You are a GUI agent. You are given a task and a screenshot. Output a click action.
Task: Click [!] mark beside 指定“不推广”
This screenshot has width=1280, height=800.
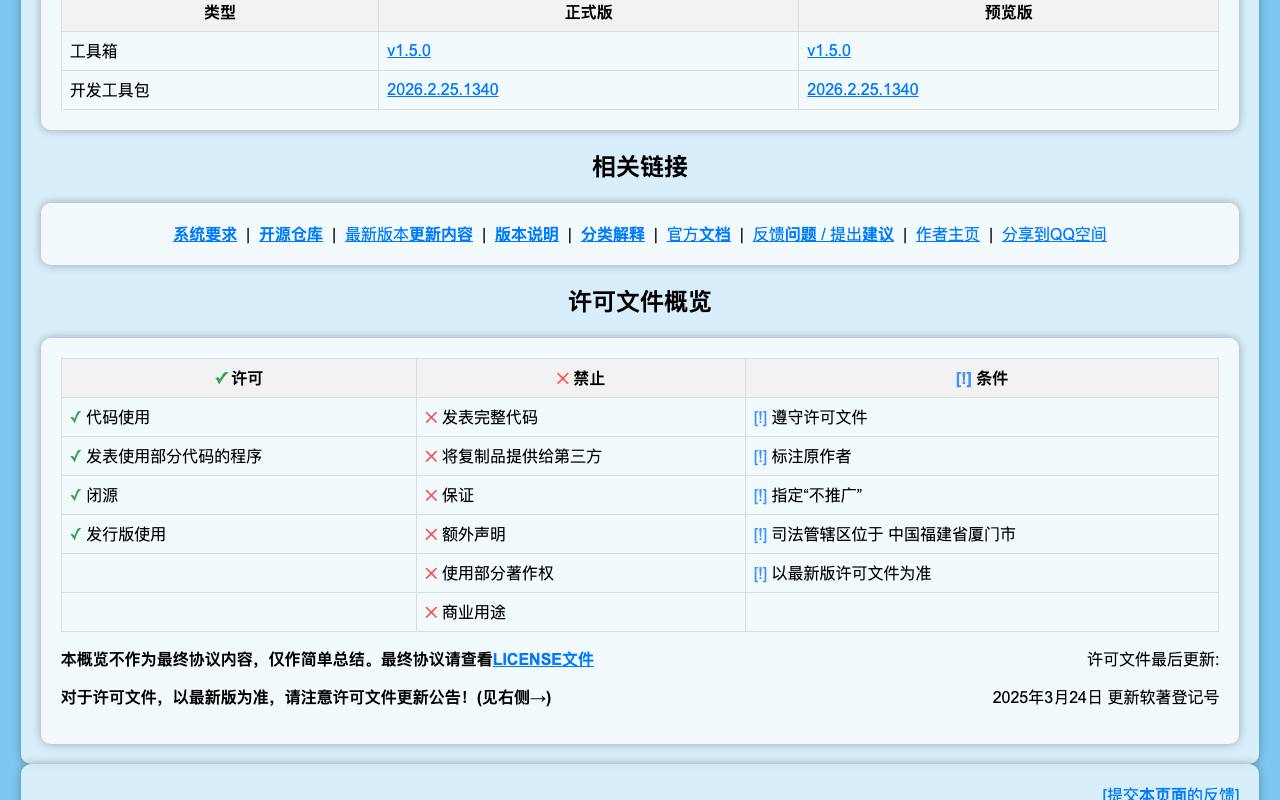tap(761, 496)
